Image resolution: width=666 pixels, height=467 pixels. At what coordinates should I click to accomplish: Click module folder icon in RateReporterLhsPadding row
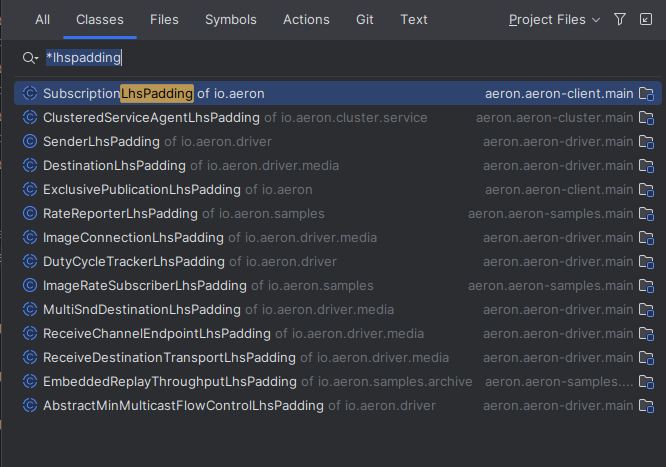pos(646,214)
